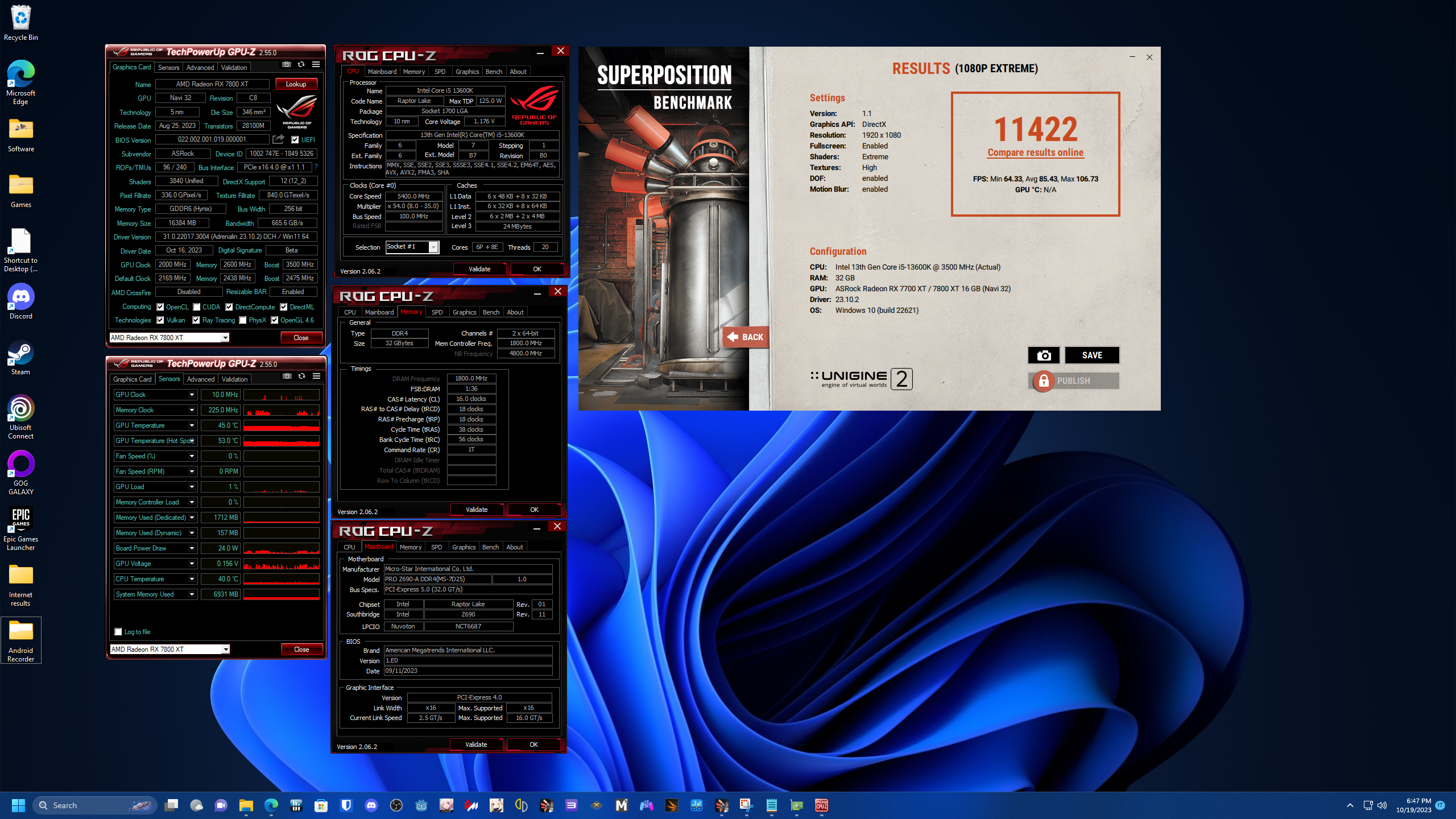The width and height of the screenshot is (1456, 819).
Task: Click the Lookup button in GPU-Z
Action: 296,84
